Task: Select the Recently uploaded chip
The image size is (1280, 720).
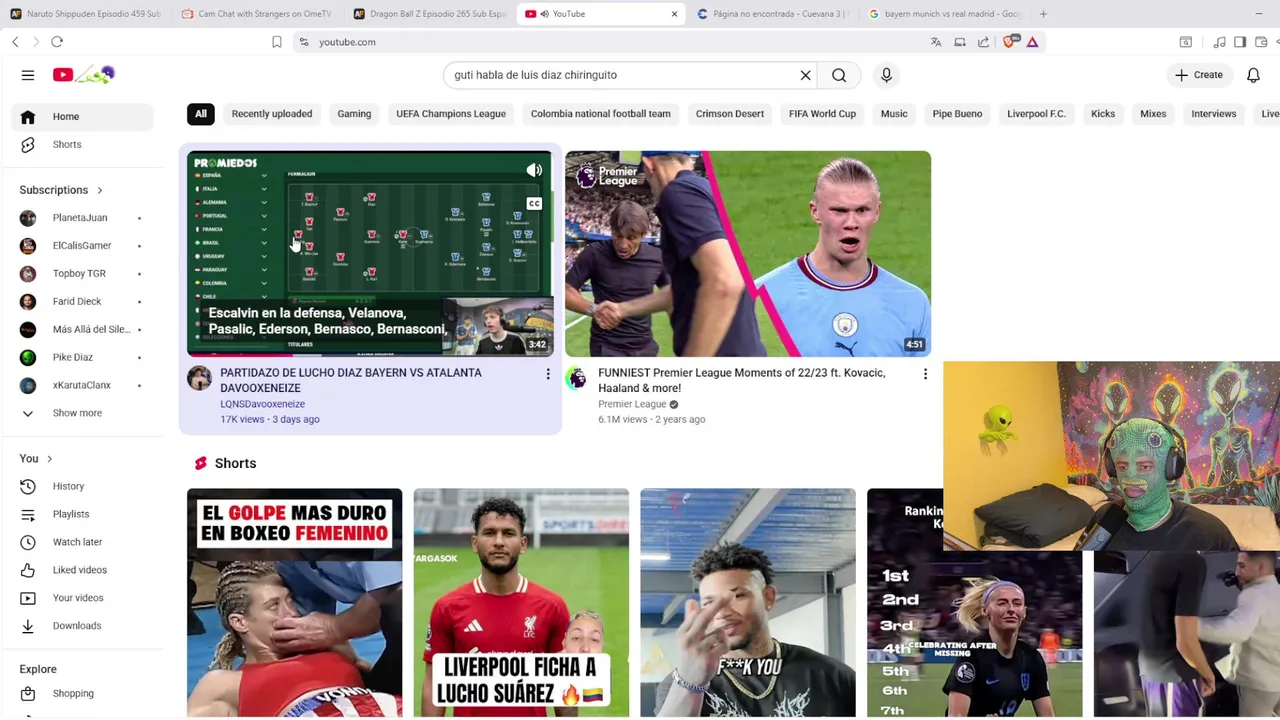Action: tap(272, 114)
